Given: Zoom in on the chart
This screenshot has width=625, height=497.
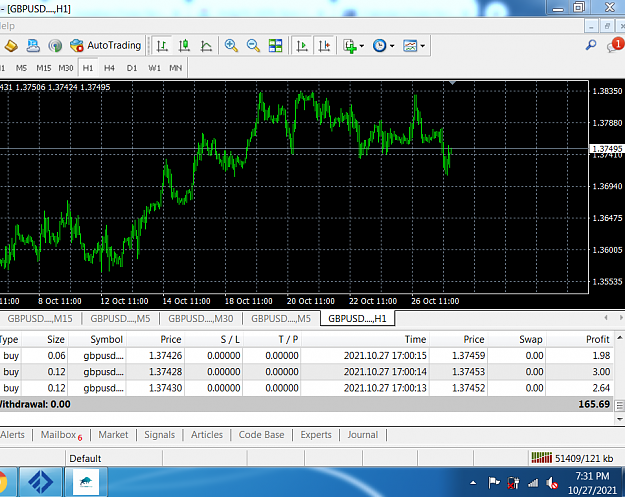Looking at the screenshot, I should pos(231,46).
